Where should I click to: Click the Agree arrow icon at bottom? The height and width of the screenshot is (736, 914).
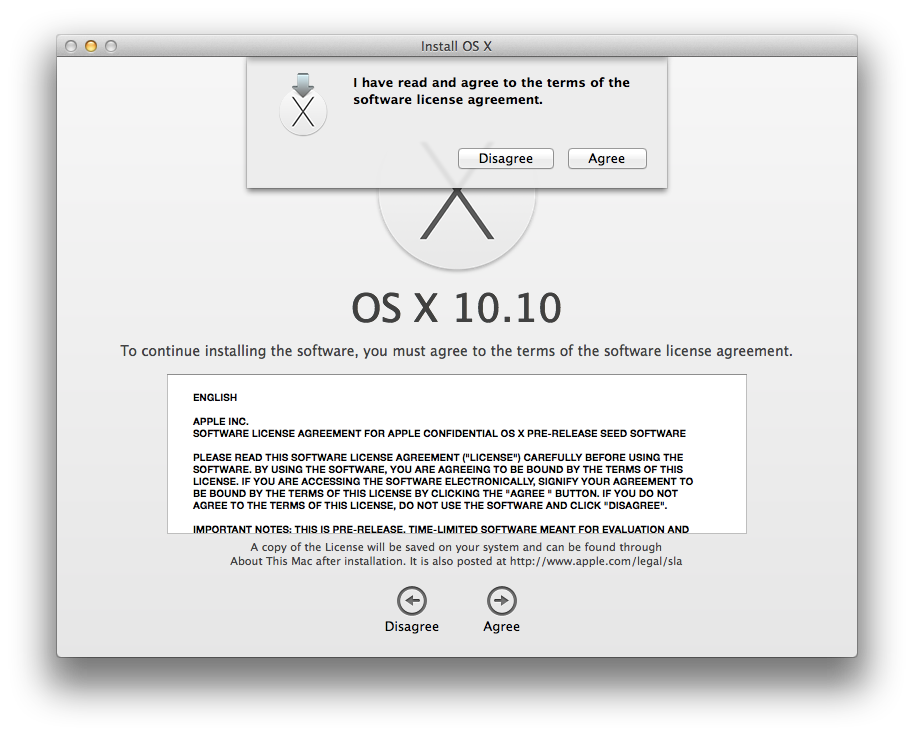[501, 600]
